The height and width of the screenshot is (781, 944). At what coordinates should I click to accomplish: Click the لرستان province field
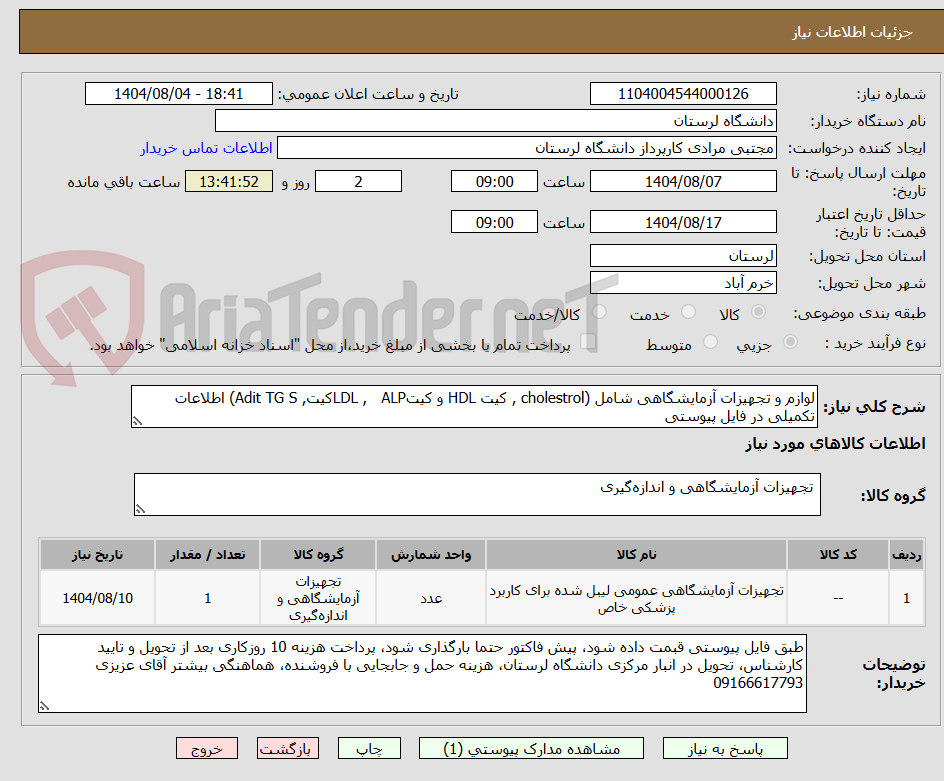click(x=683, y=255)
